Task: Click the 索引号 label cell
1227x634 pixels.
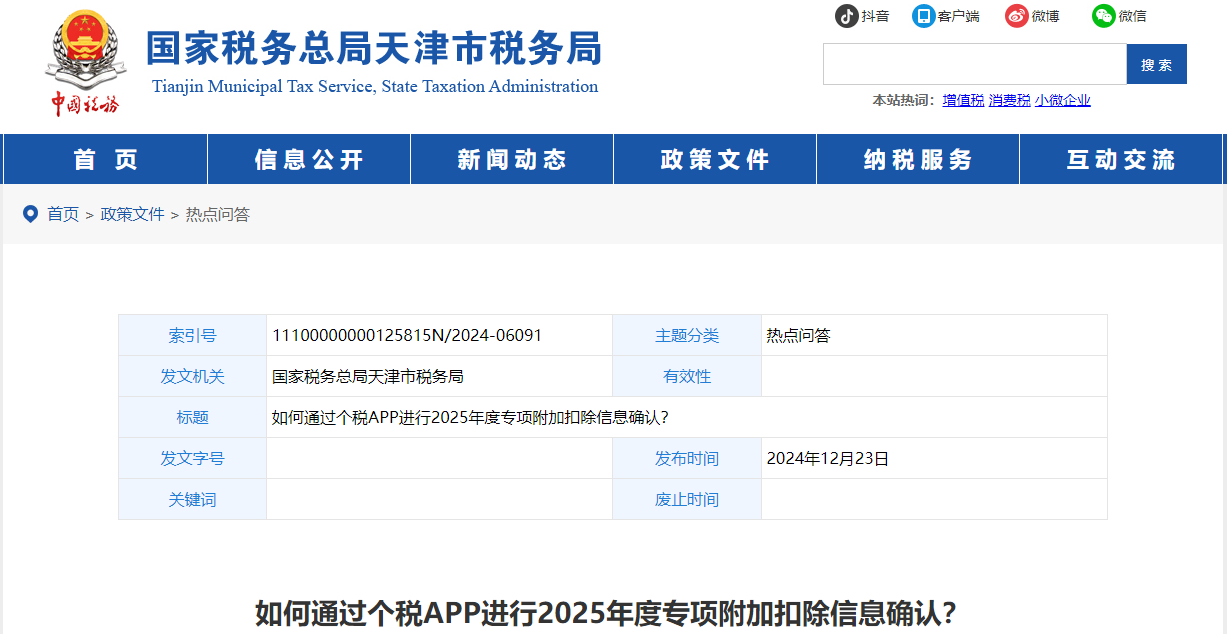Action: [x=192, y=336]
